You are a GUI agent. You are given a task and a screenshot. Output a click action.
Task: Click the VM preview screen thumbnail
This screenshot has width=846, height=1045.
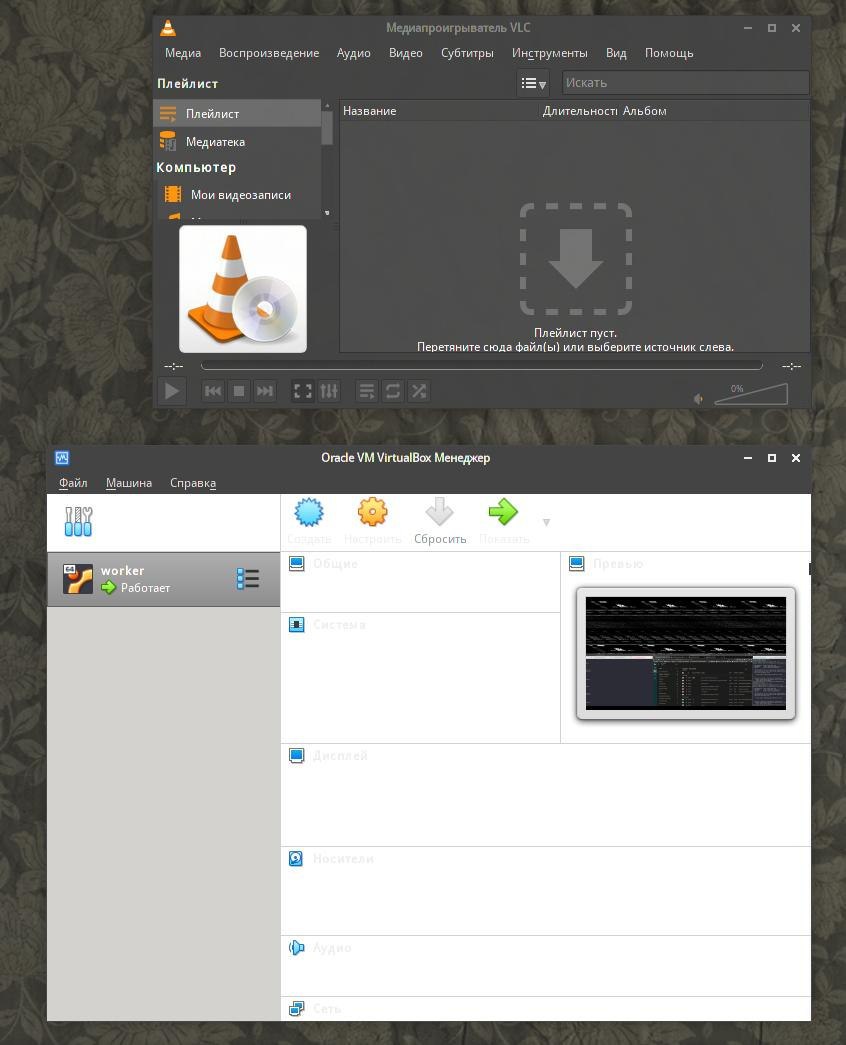(x=685, y=653)
